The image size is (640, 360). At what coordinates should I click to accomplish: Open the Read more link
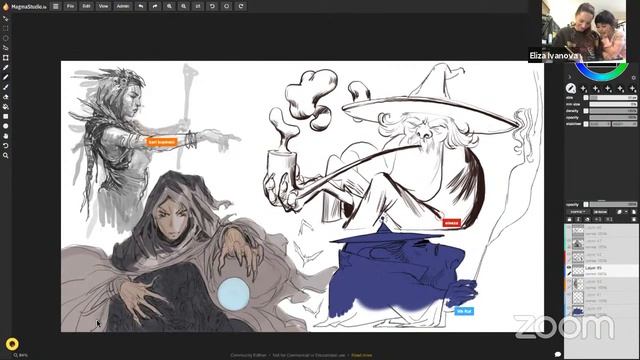coord(362,356)
